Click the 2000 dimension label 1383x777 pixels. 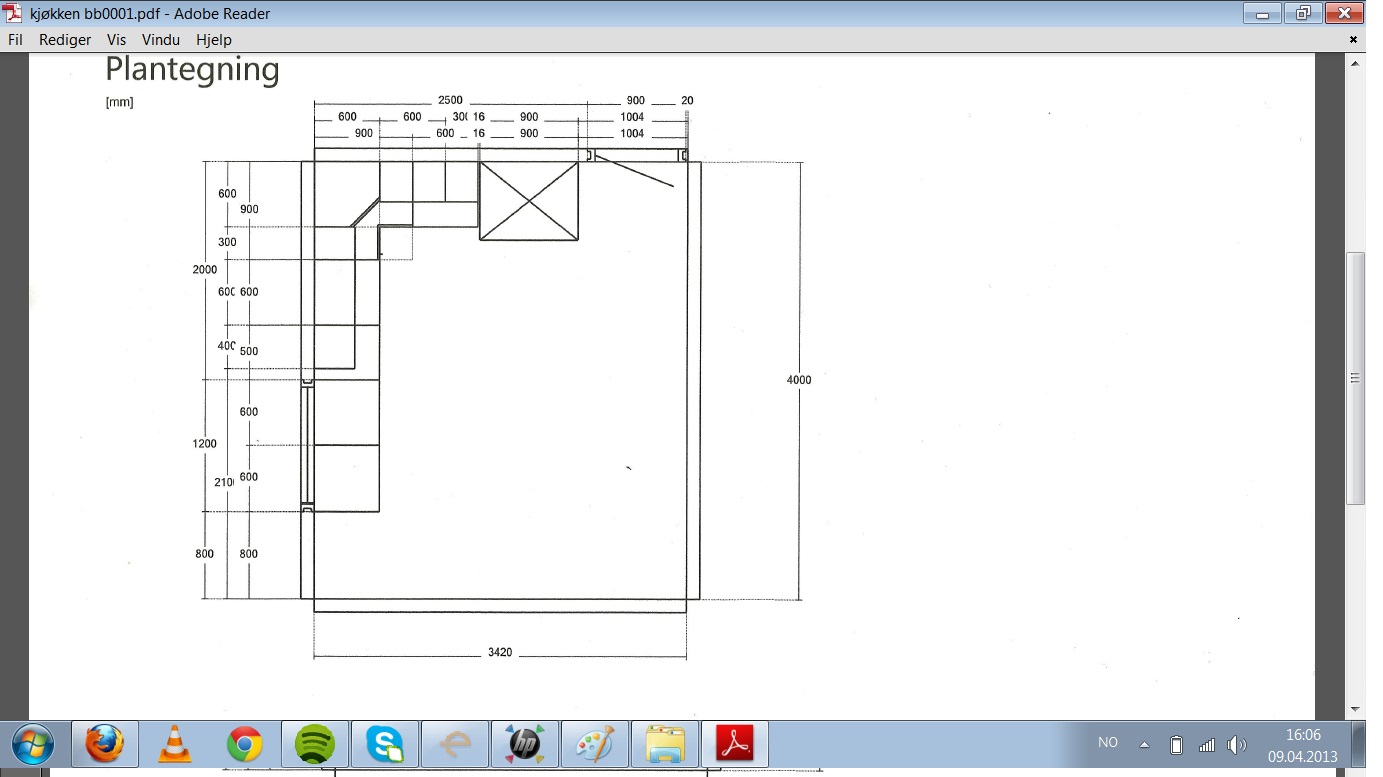coord(205,269)
